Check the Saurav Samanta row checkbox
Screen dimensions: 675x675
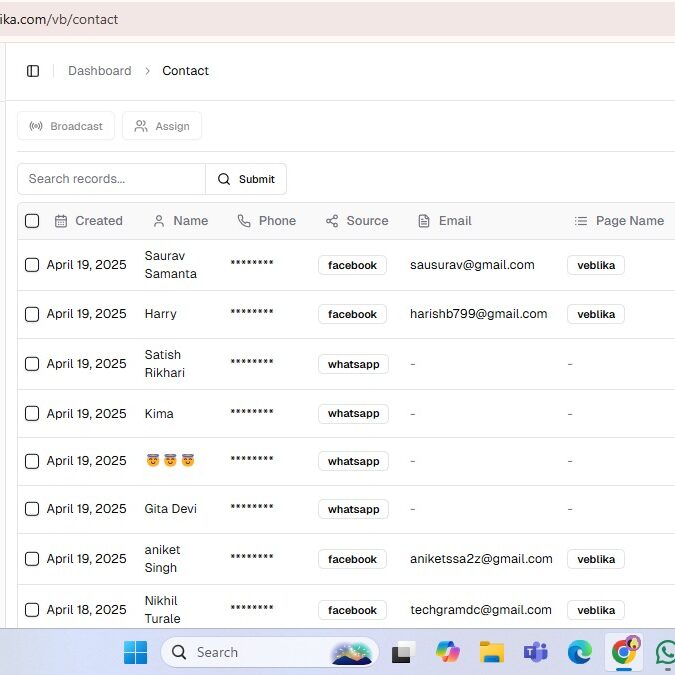pos(32,265)
